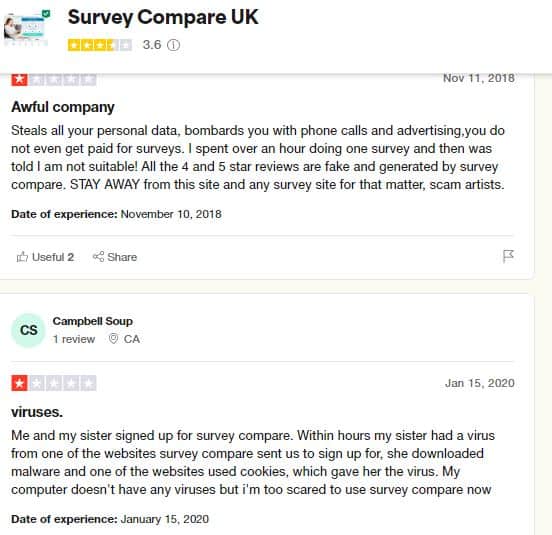This screenshot has width=552, height=535.
Task: Flag the Awful company review
Action: pyautogui.click(x=508, y=256)
